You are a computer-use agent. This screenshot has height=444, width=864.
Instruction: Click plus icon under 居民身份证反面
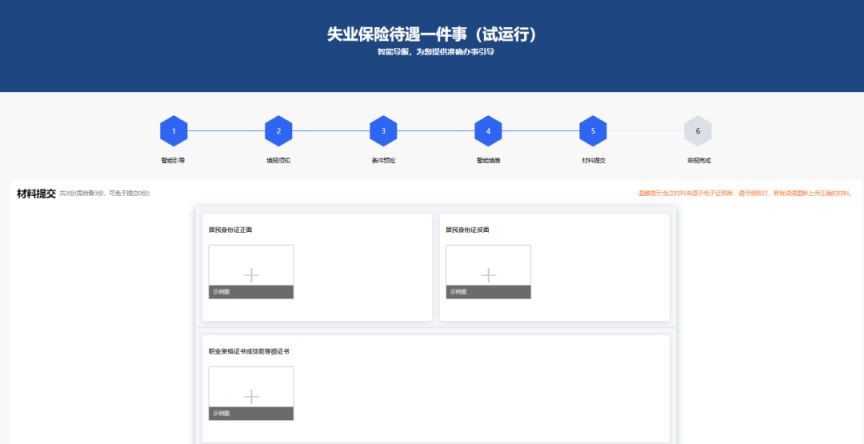pyautogui.click(x=488, y=274)
